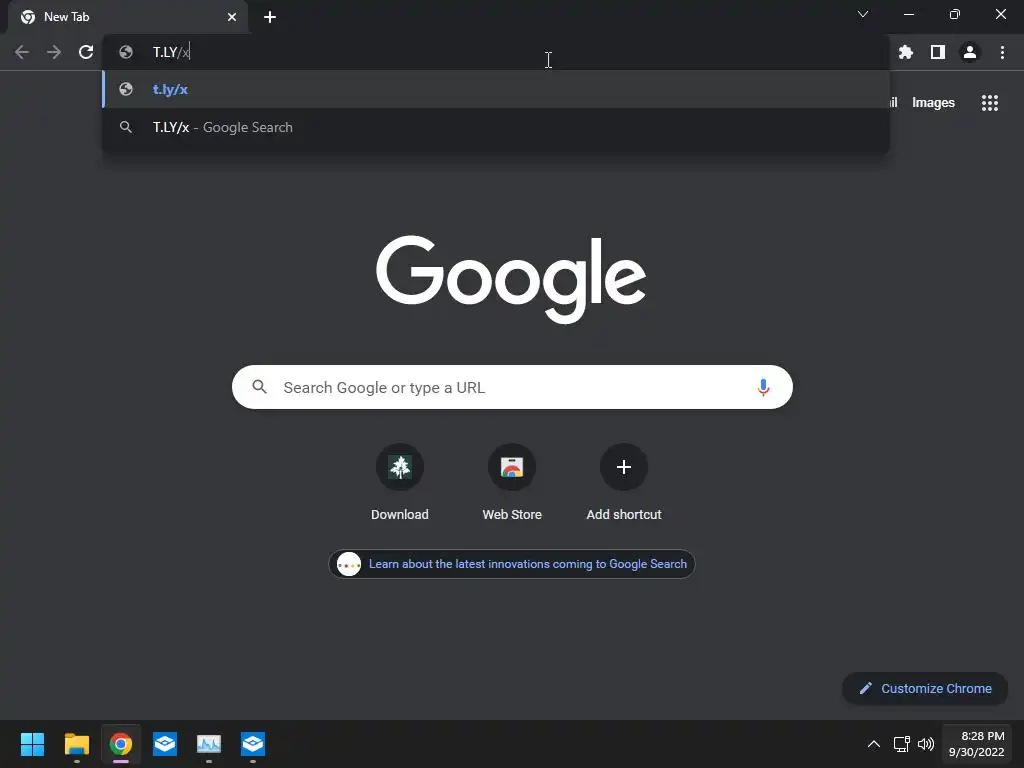Open the chart monitor taskbar app

209,744
